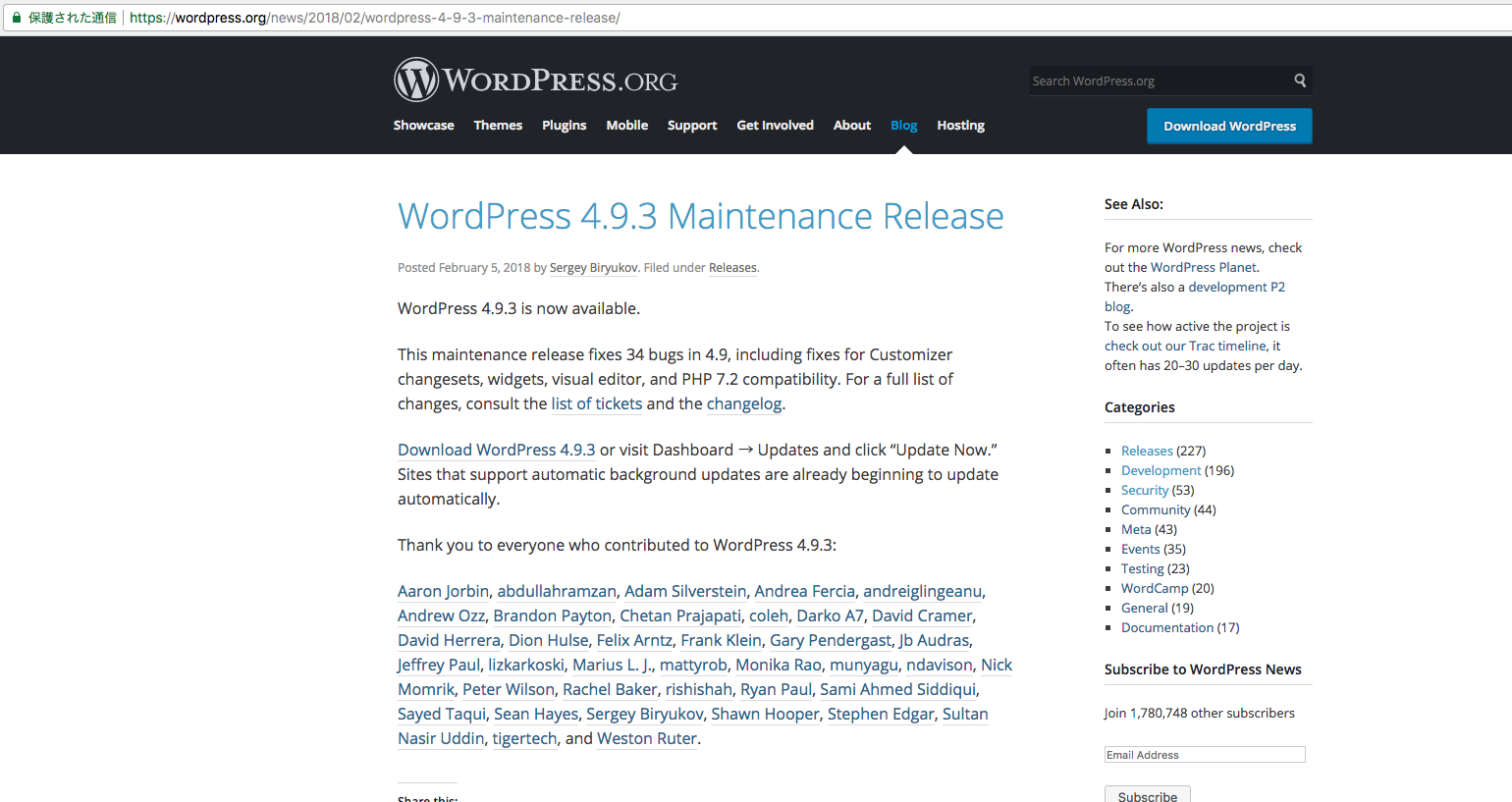
Task: Open contributor David Cramer's profile
Action: pos(922,615)
